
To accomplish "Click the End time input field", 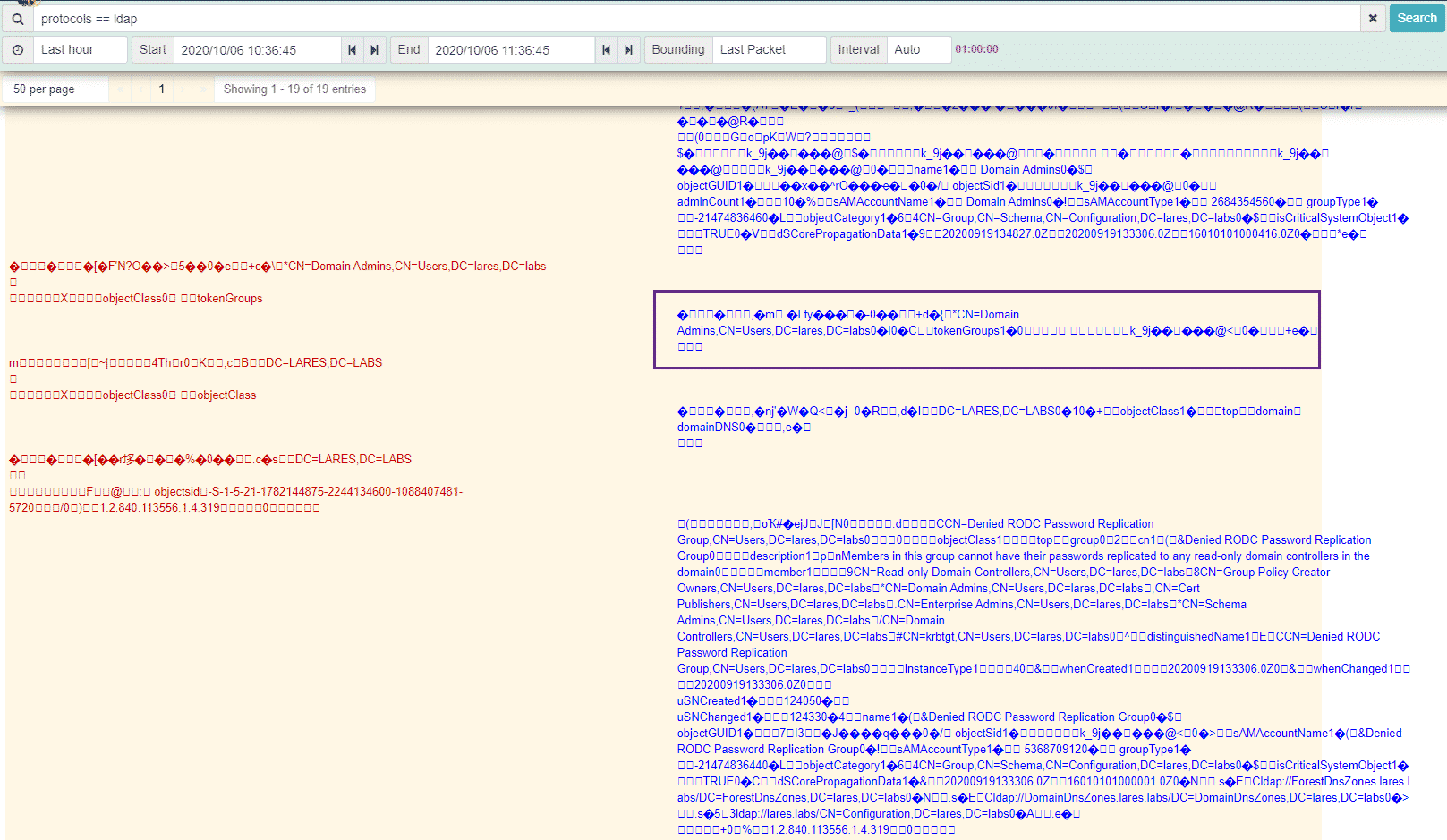I will [x=511, y=50].
